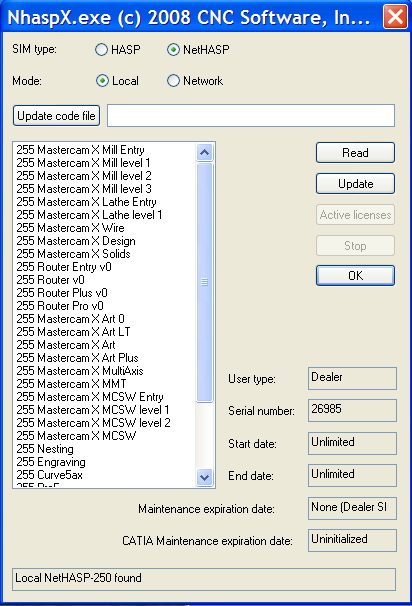Select '255 Router Entry v0' row
Screen dimensions: 412x606
click(104, 267)
